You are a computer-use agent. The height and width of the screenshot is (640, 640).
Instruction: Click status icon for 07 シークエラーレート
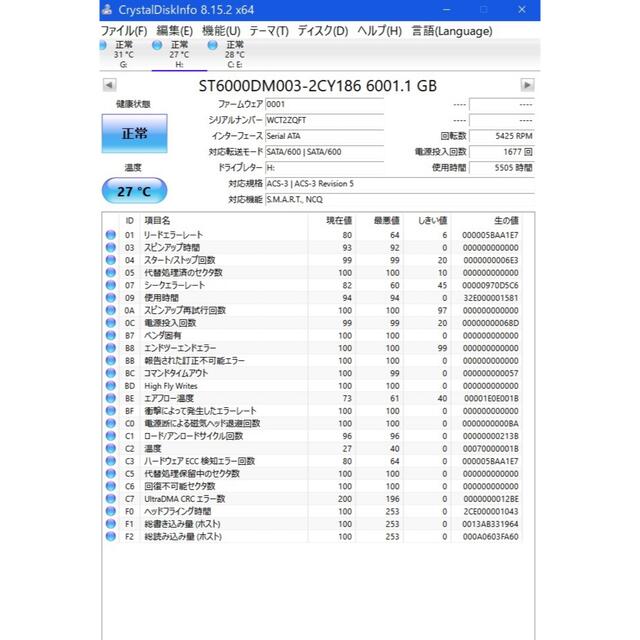(111, 285)
